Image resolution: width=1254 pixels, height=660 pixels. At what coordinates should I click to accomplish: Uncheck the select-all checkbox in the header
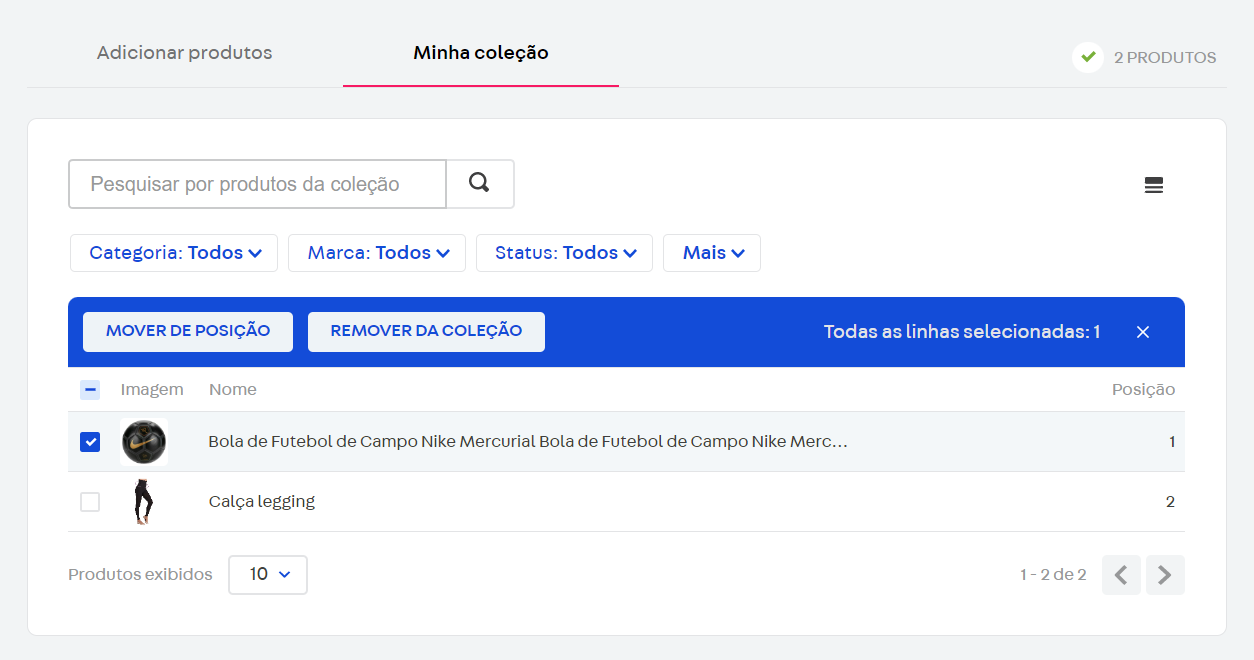(90, 389)
